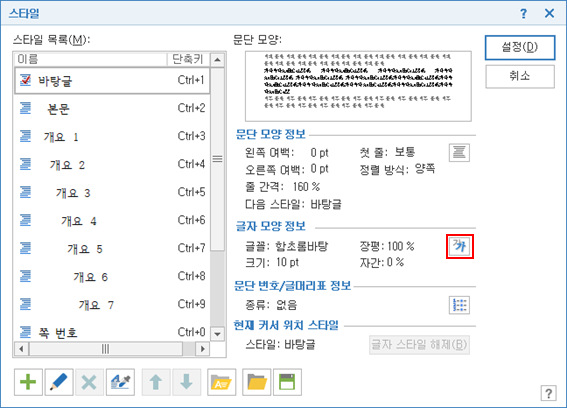Click the horizontal scroll right arrow

[x=202, y=349]
